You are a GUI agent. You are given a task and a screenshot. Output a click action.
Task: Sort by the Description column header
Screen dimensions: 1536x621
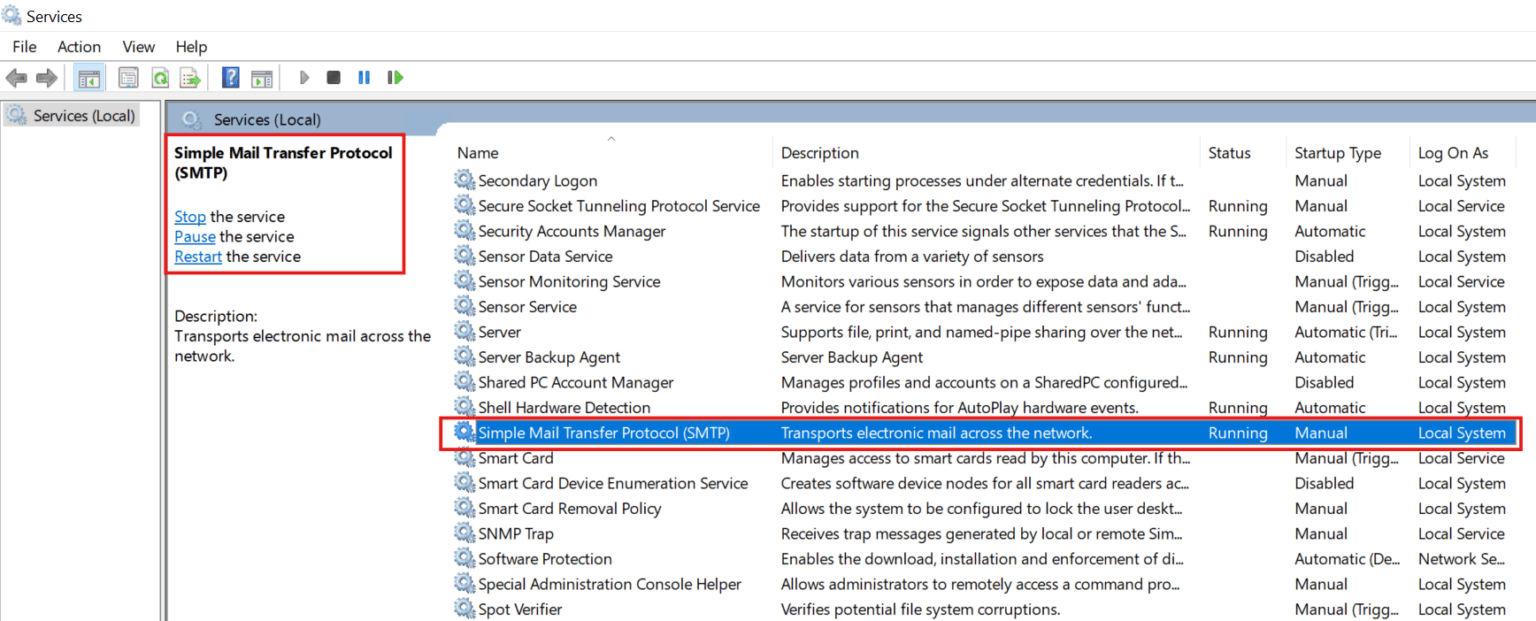820,153
